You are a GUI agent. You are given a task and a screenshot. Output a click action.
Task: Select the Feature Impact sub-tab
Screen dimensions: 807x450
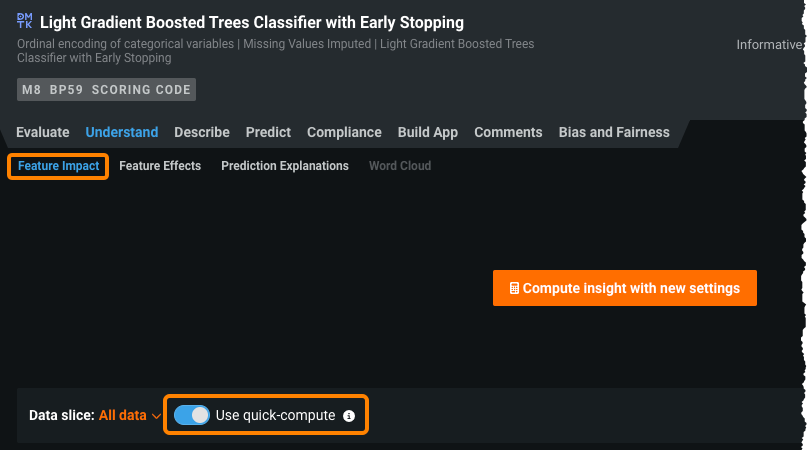coord(59,166)
